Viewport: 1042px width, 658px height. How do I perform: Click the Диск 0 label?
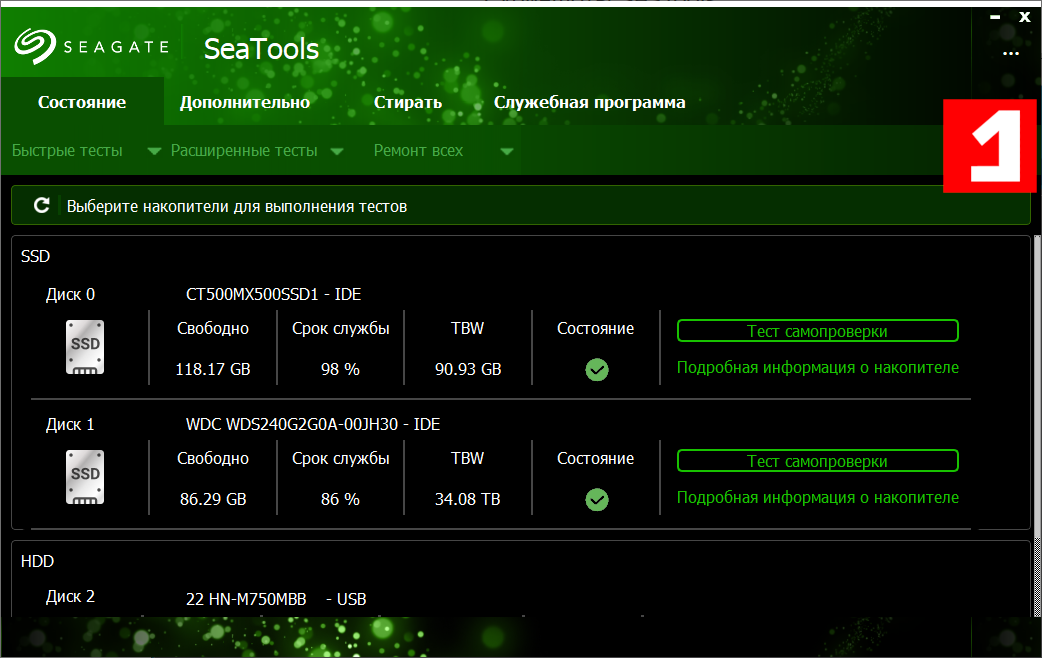point(70,294)
